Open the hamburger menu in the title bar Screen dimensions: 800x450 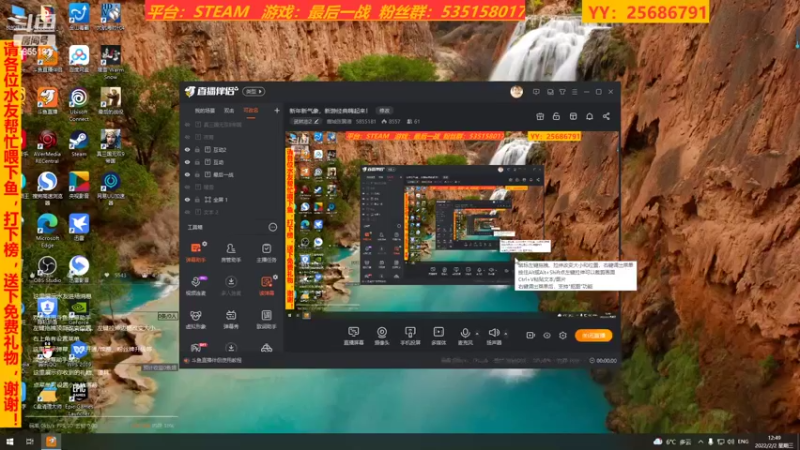pyautogui.click(x=574, y=92)
